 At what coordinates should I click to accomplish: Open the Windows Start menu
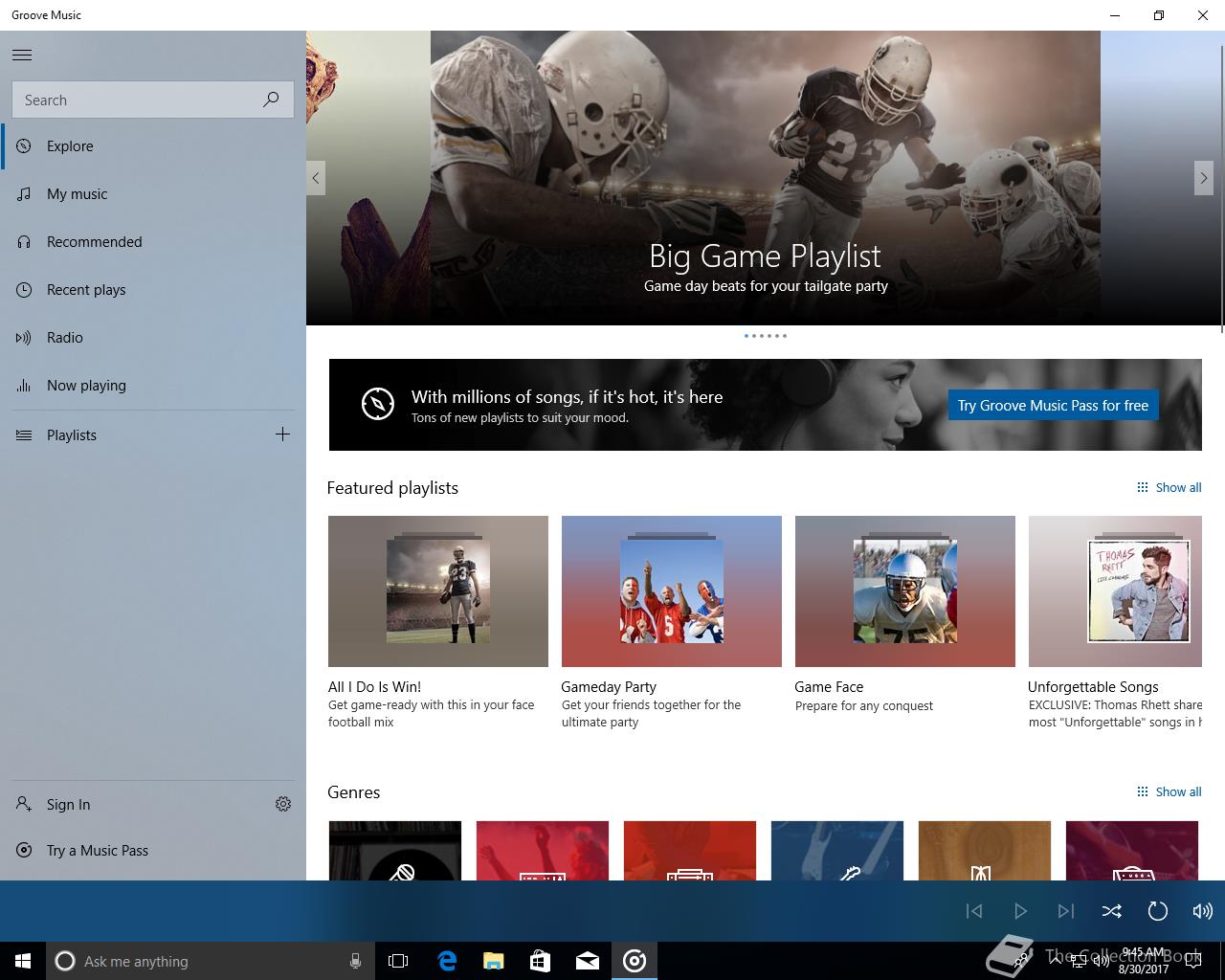click(x=23, y=961)
